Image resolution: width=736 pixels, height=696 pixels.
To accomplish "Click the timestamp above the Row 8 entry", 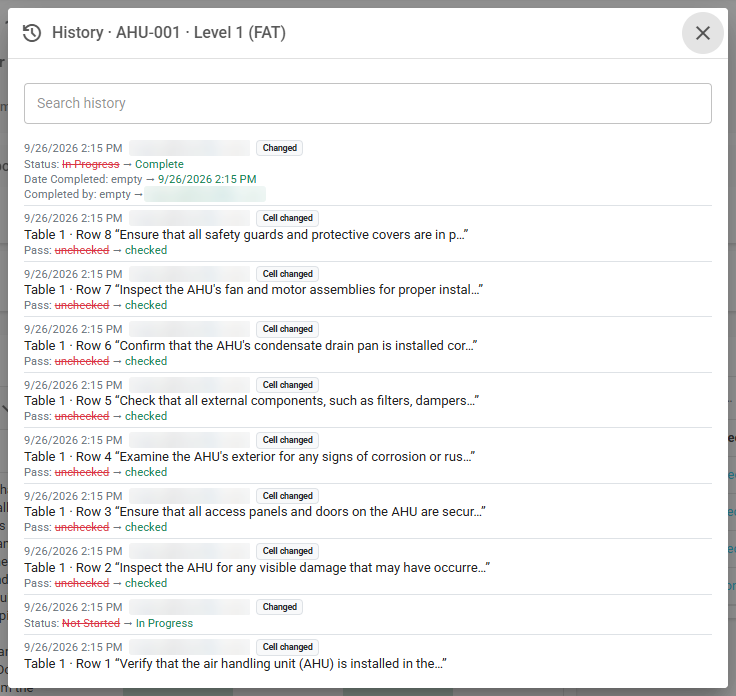I will [73, 218].
